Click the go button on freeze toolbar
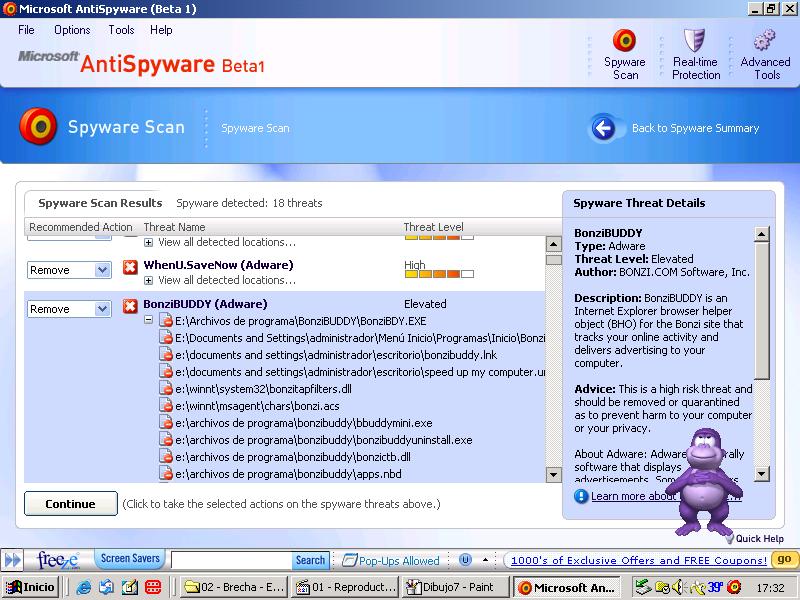800x600 pixels. (x=784, y=559)
